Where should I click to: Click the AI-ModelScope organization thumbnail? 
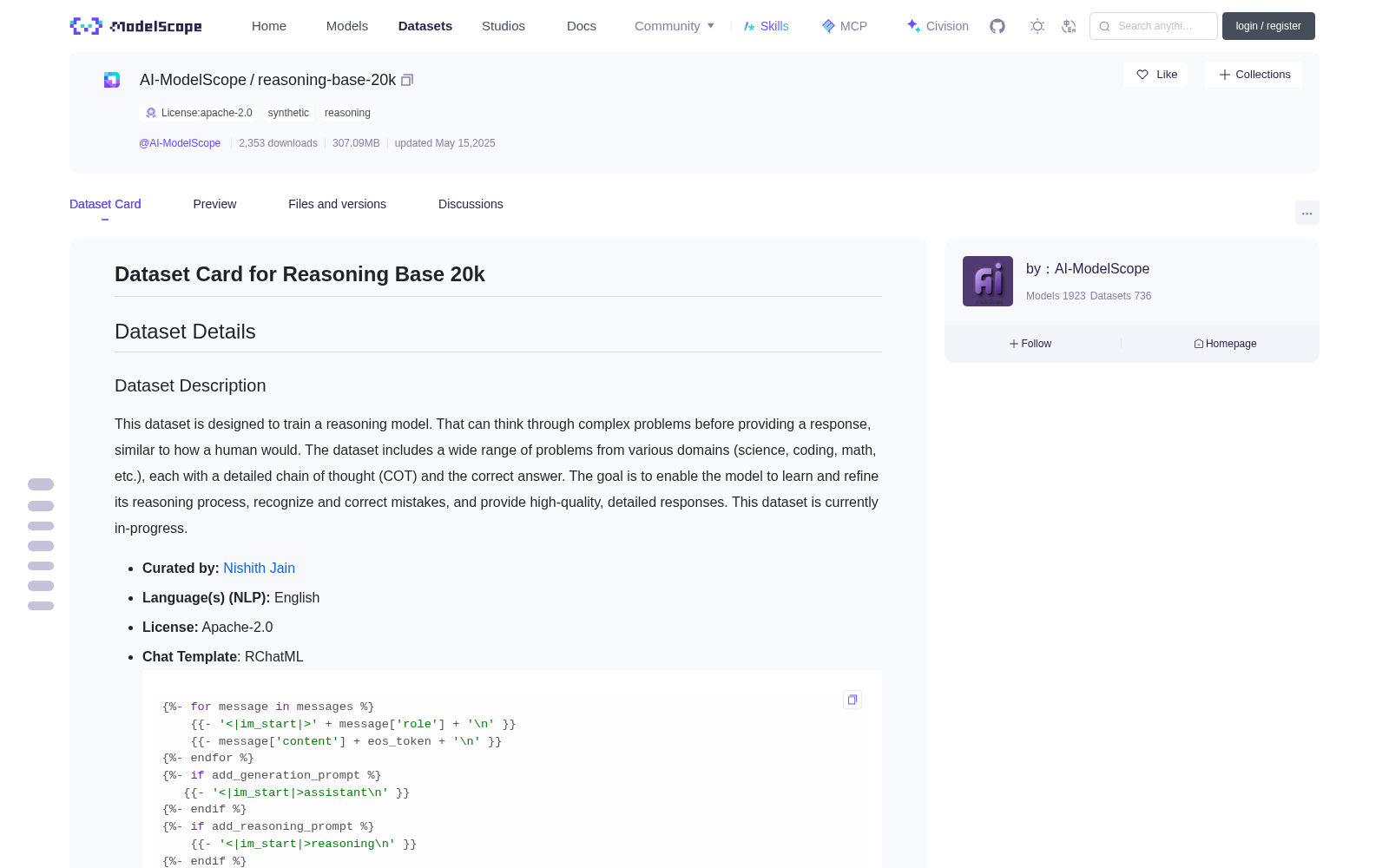[x=988, y=281]
